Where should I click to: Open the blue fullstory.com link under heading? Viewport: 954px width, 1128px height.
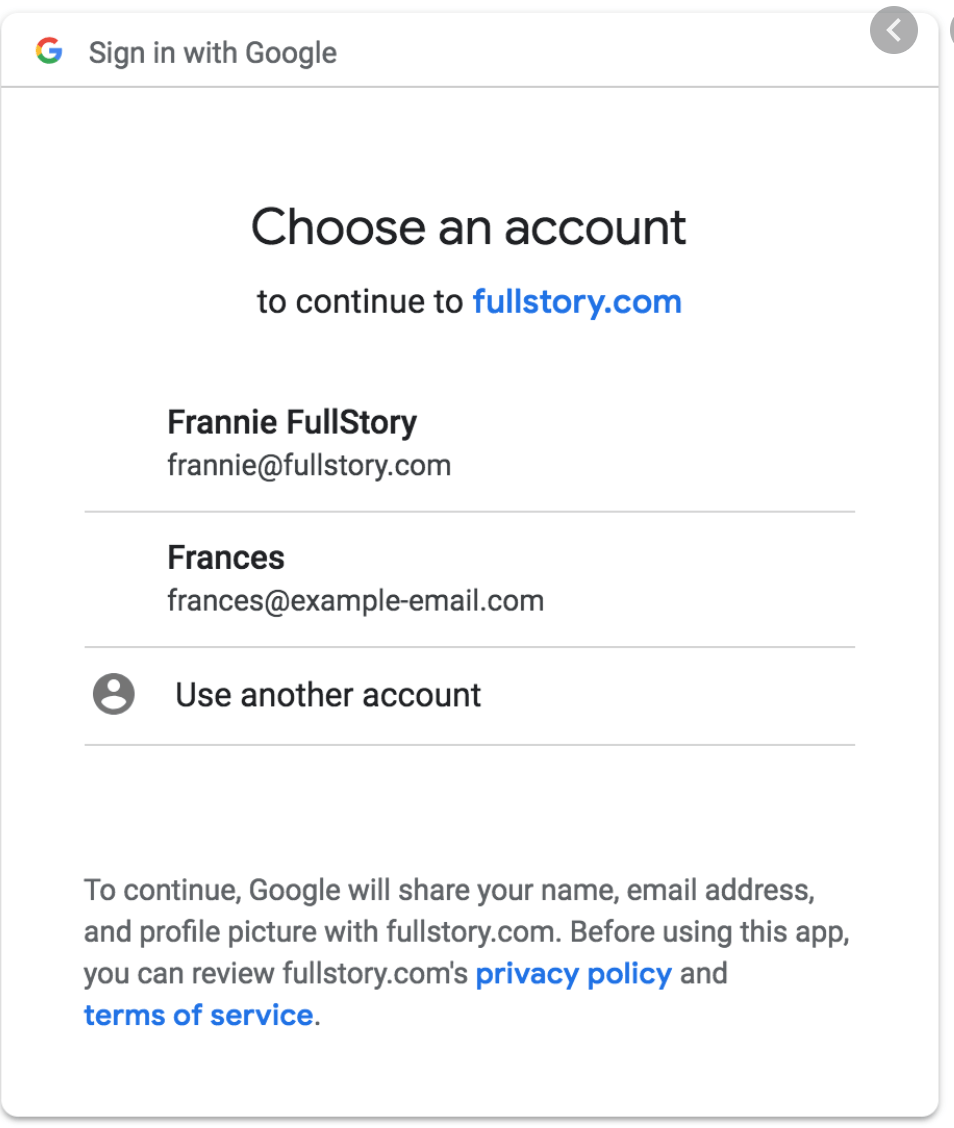pos(577,301)
